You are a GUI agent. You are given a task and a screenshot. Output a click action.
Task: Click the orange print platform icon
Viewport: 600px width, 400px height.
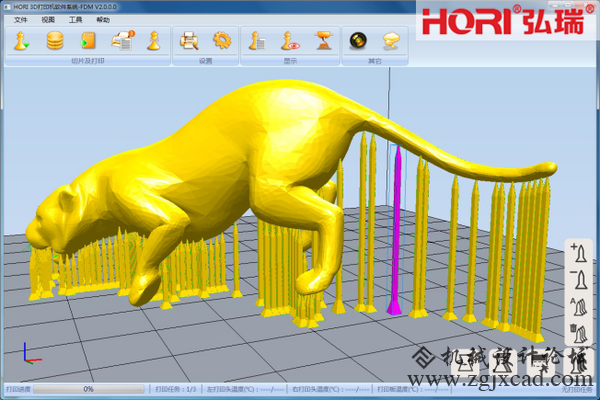(x=324, y=41)
